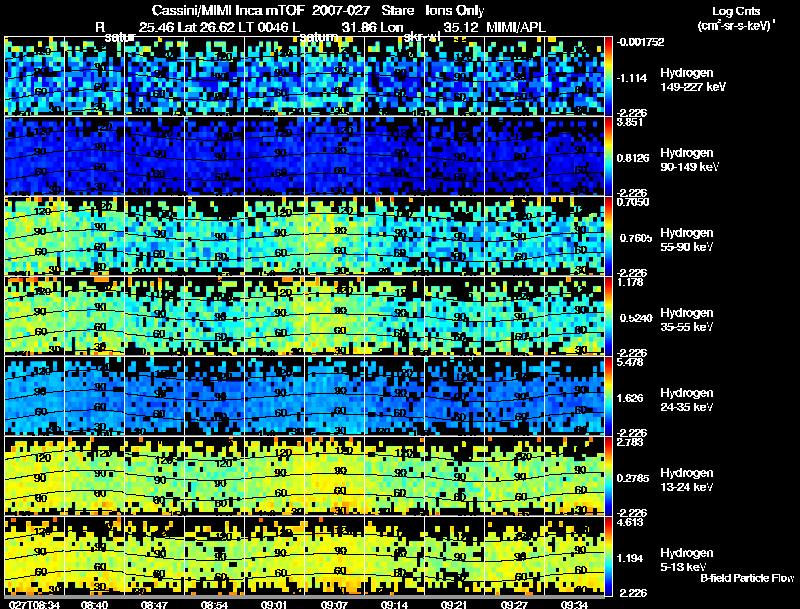800x609 pixels.
Task: Click the 0.5240 colorbar midpoint value
Action: coord(636,318)
